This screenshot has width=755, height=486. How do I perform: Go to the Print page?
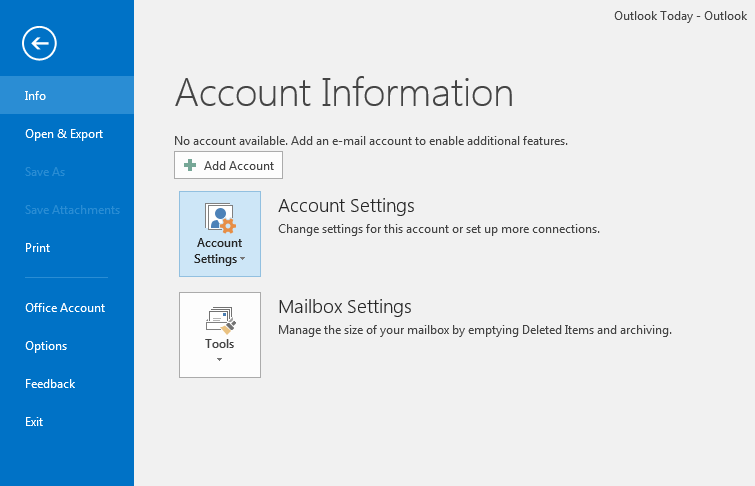point(37,248)
